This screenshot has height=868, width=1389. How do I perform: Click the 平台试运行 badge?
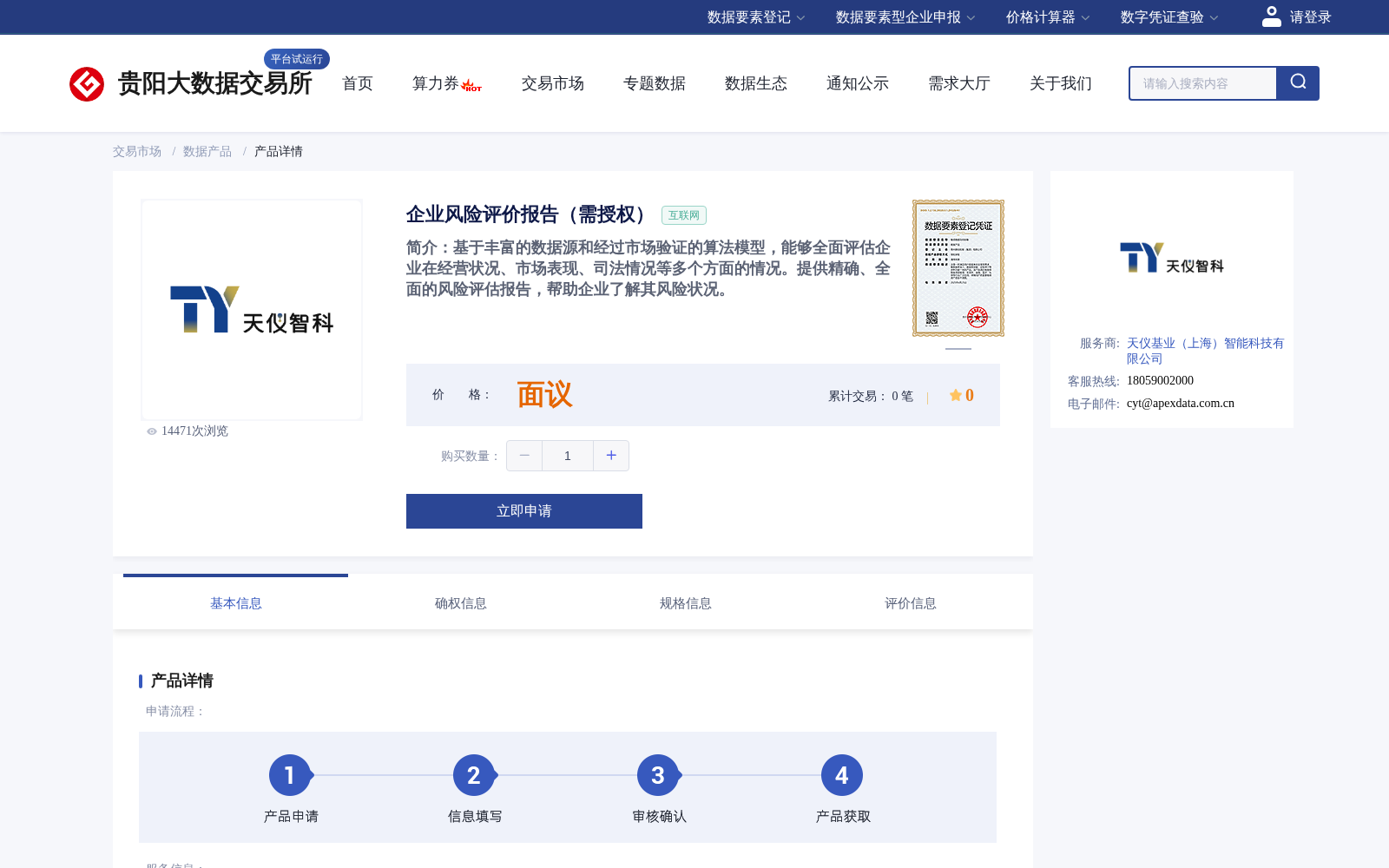[297, 59]
